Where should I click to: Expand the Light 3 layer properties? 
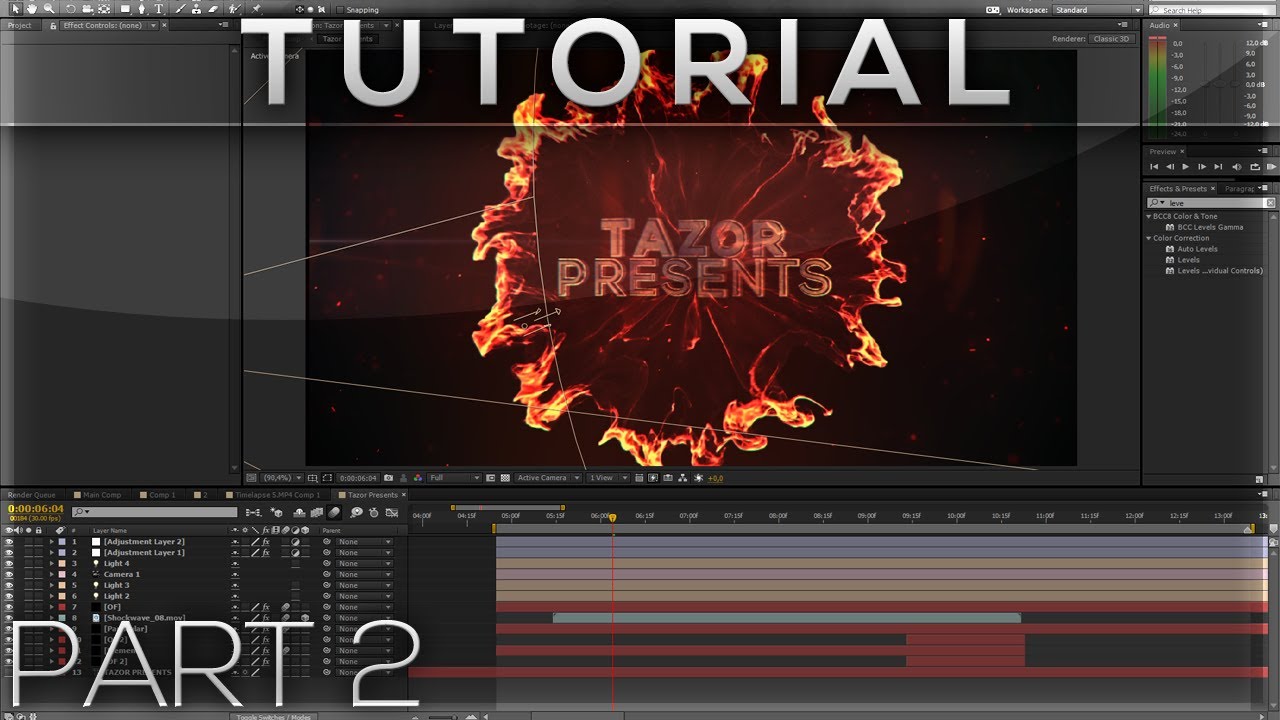[x=52, y=585]
